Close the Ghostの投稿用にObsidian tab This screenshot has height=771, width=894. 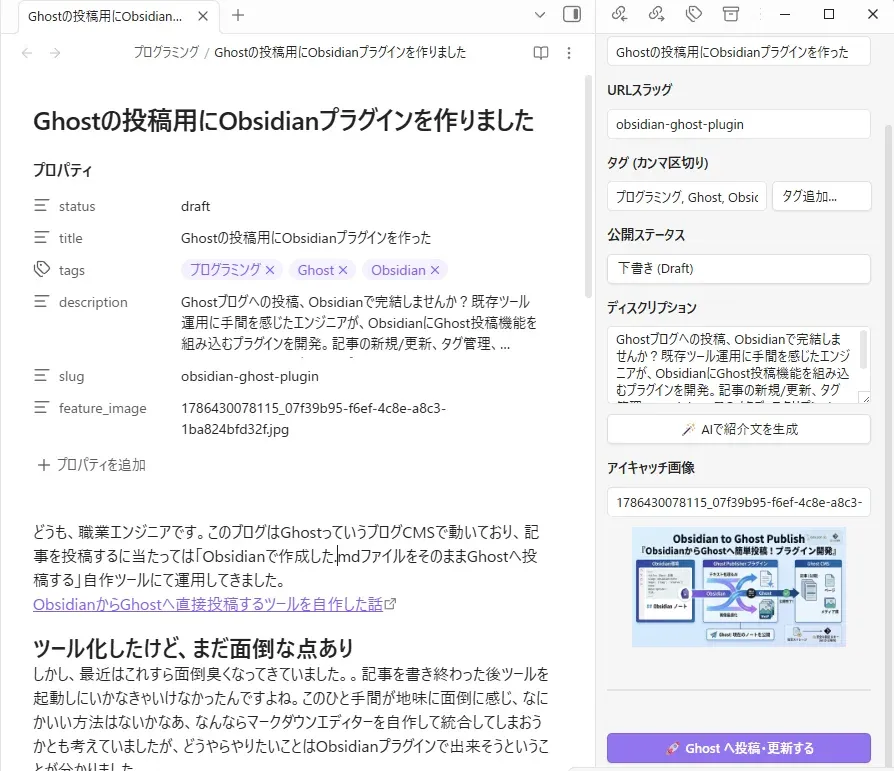click(202, 17)
